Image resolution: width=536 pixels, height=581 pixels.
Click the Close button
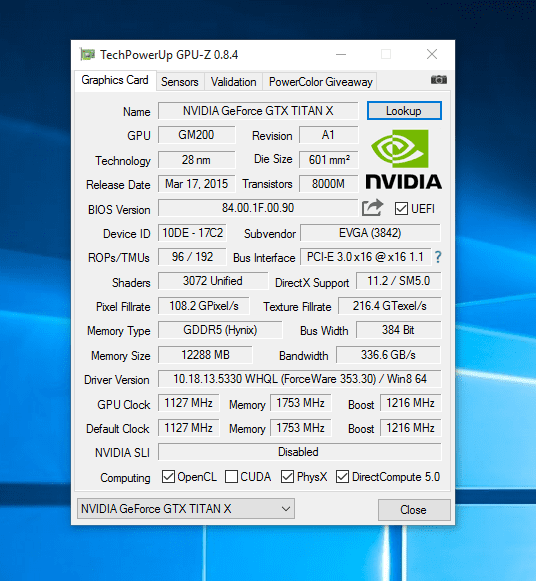tap(414, 510)
